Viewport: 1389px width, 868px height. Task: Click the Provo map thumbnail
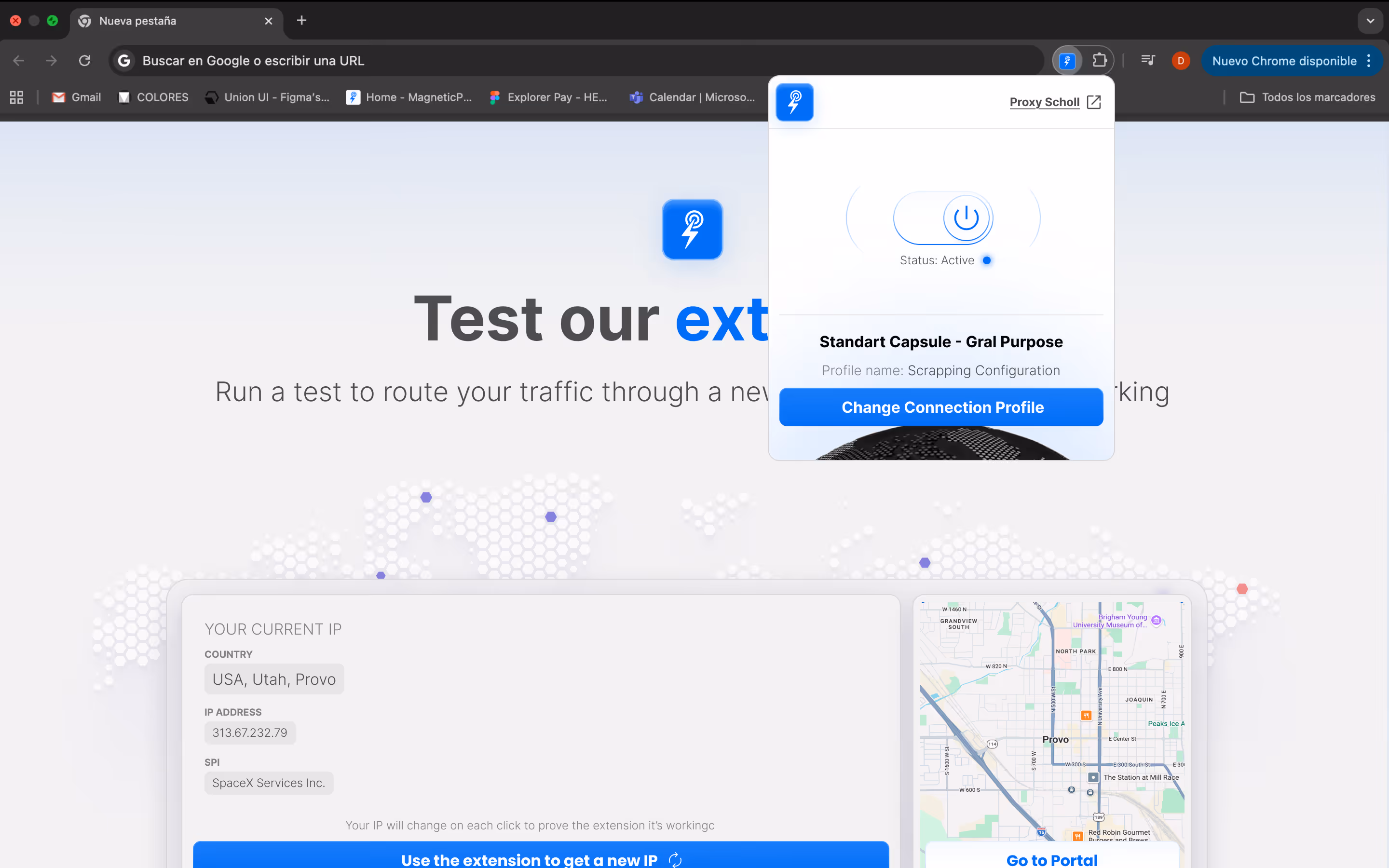tap(1052, 721)
